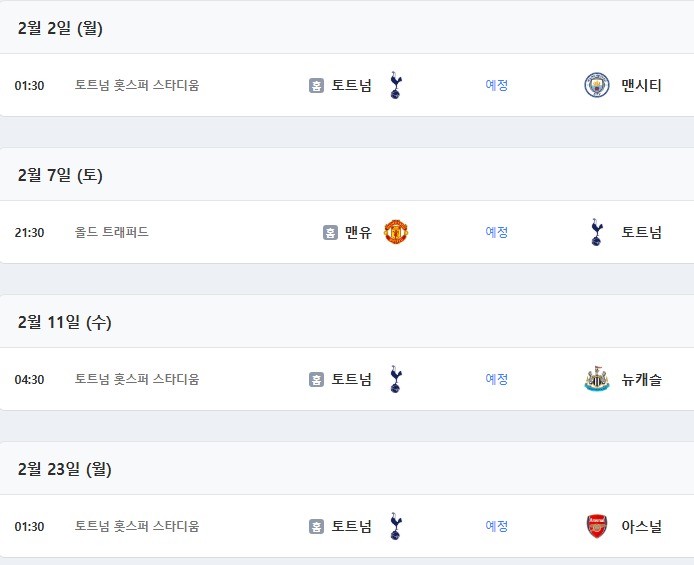
Task: Click Tottenham crest in the Newcastle match
Action: (395, 379)
